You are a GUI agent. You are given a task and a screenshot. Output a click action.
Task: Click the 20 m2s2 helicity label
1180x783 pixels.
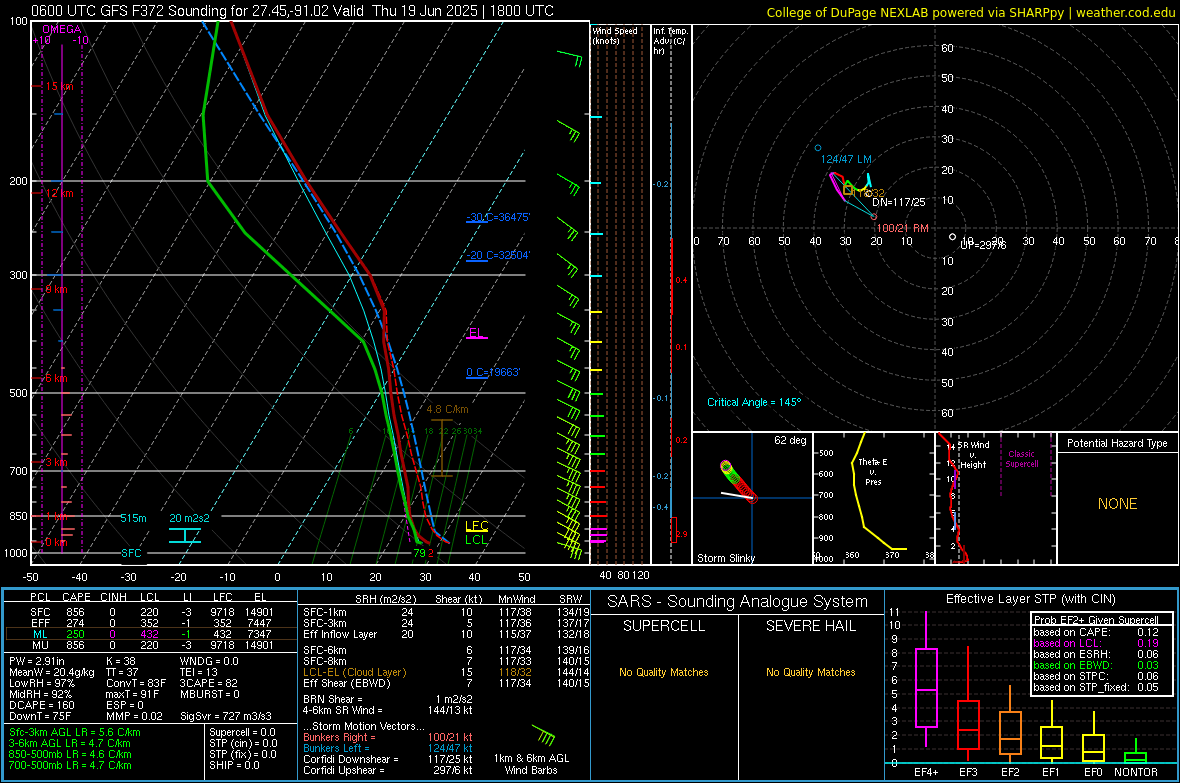click(x=190, y=518)
